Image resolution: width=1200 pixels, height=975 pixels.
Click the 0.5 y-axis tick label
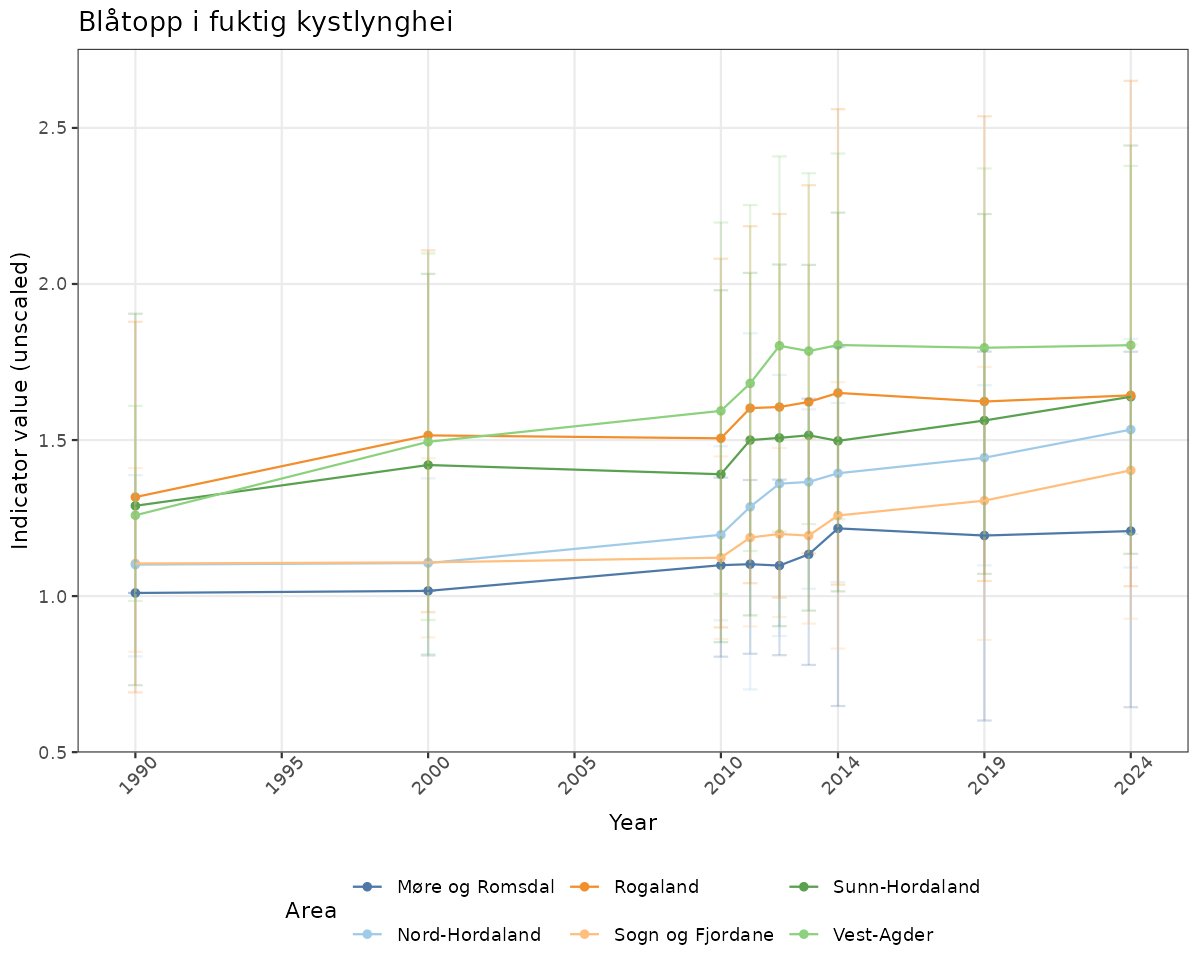(50, 752)
